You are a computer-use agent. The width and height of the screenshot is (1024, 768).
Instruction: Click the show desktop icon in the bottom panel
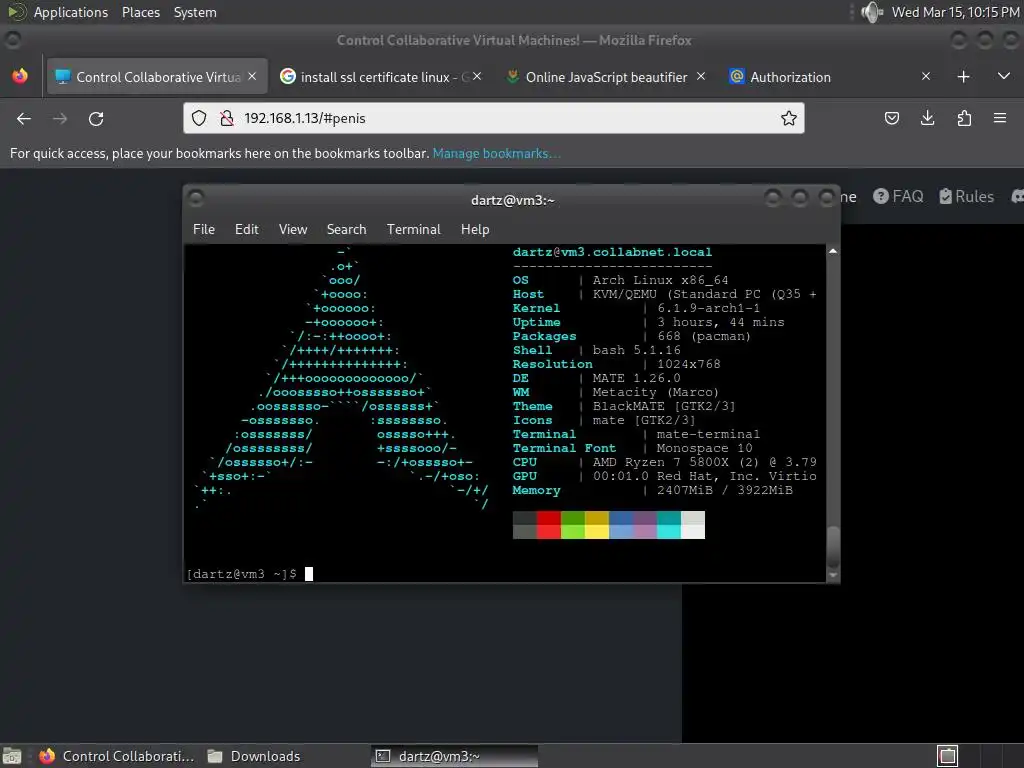(12, 756)
